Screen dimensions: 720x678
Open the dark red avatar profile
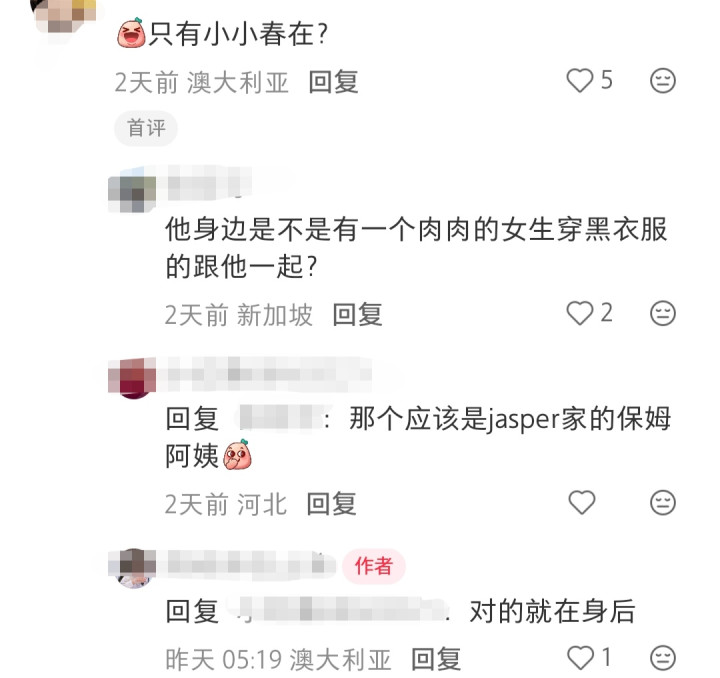click(132, 377)
